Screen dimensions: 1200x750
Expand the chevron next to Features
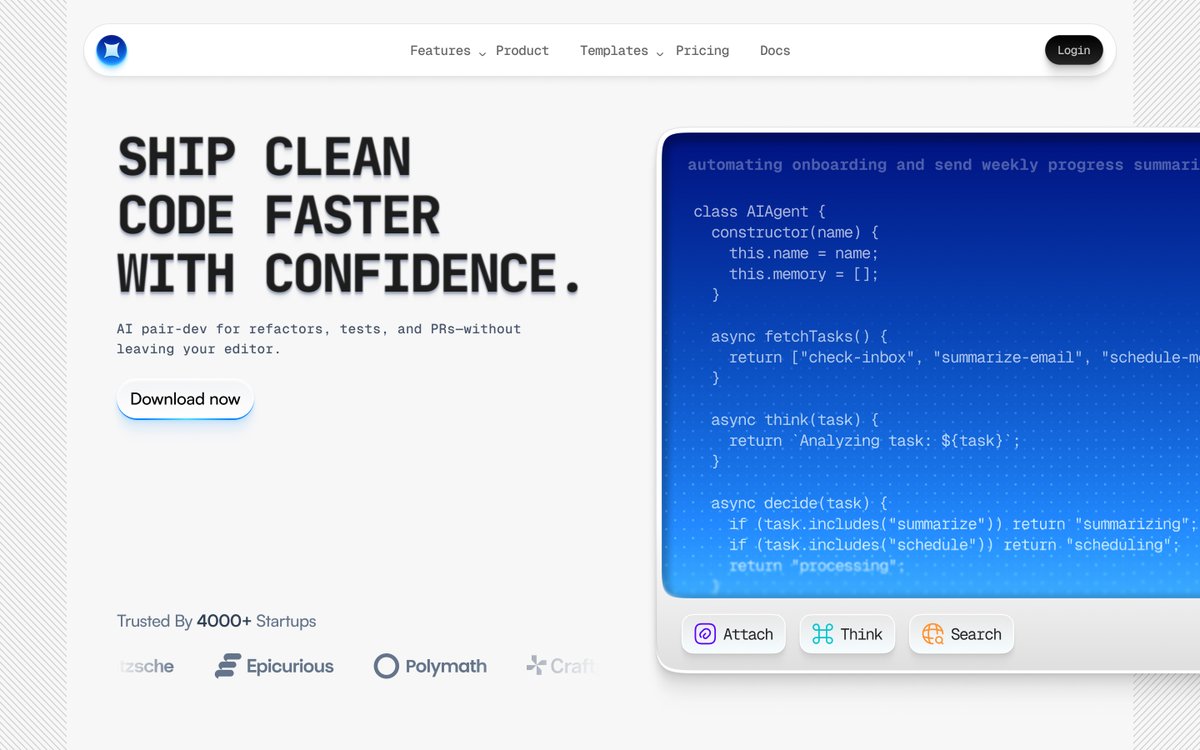482,53
